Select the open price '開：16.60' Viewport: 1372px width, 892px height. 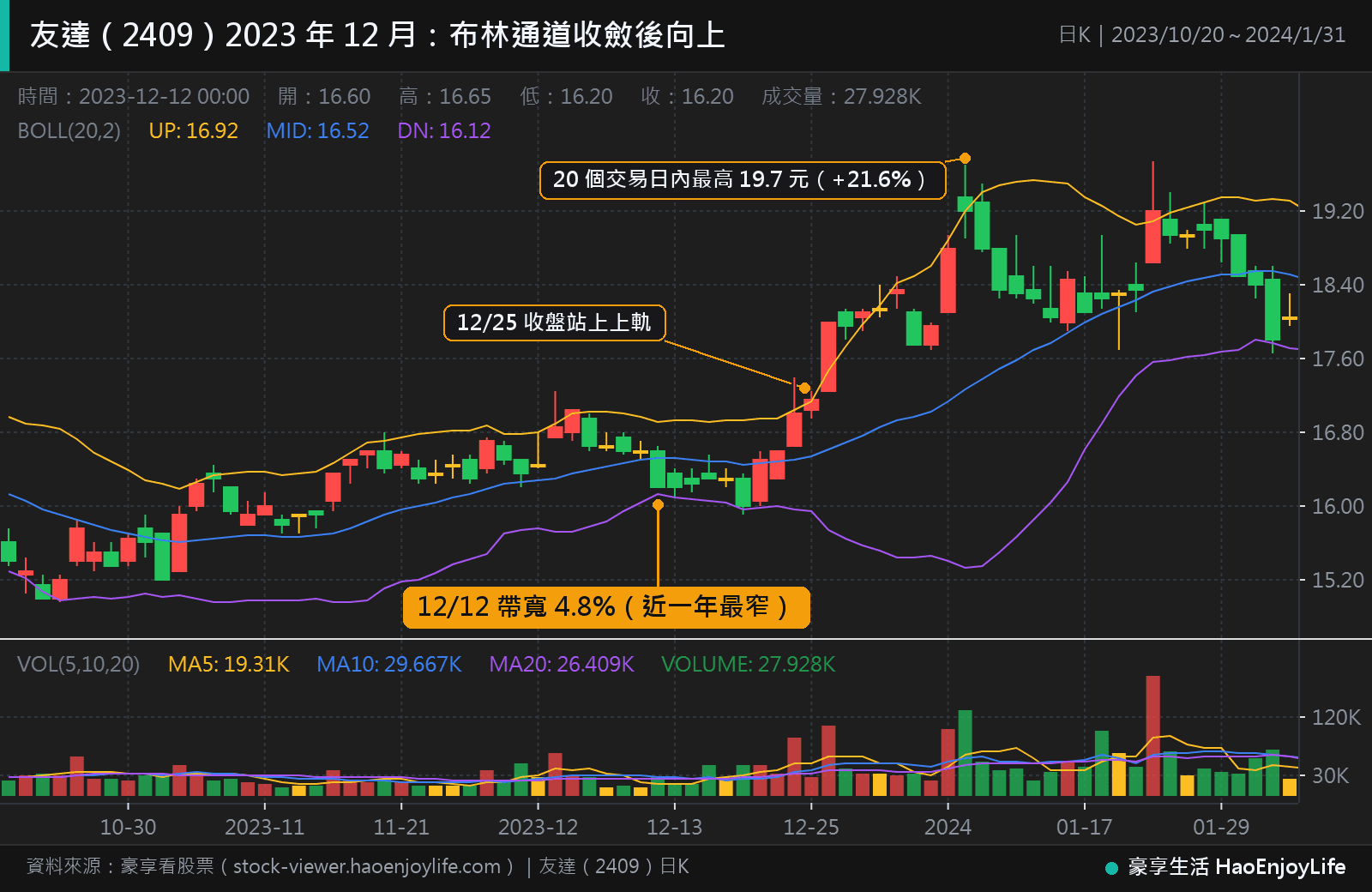[x=324, y=96]
